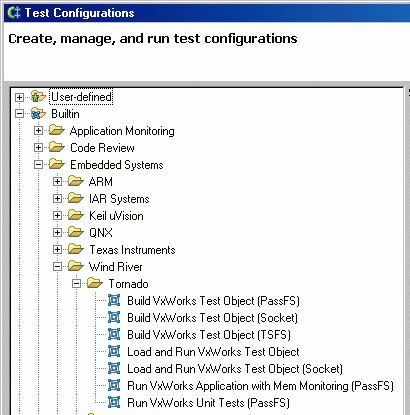The height and width of the screenshot is (415, 410).
Task: Collapse the Builtin node
Action: 19,114
